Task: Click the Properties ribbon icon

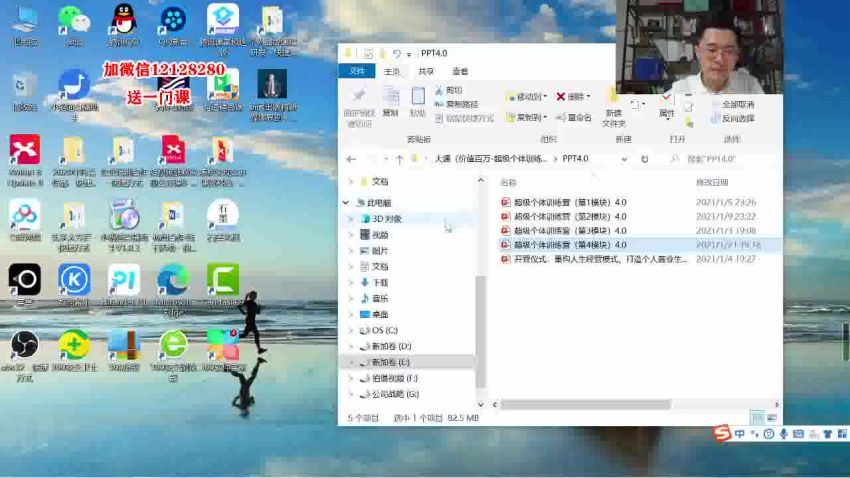Action: coord(666,105)
